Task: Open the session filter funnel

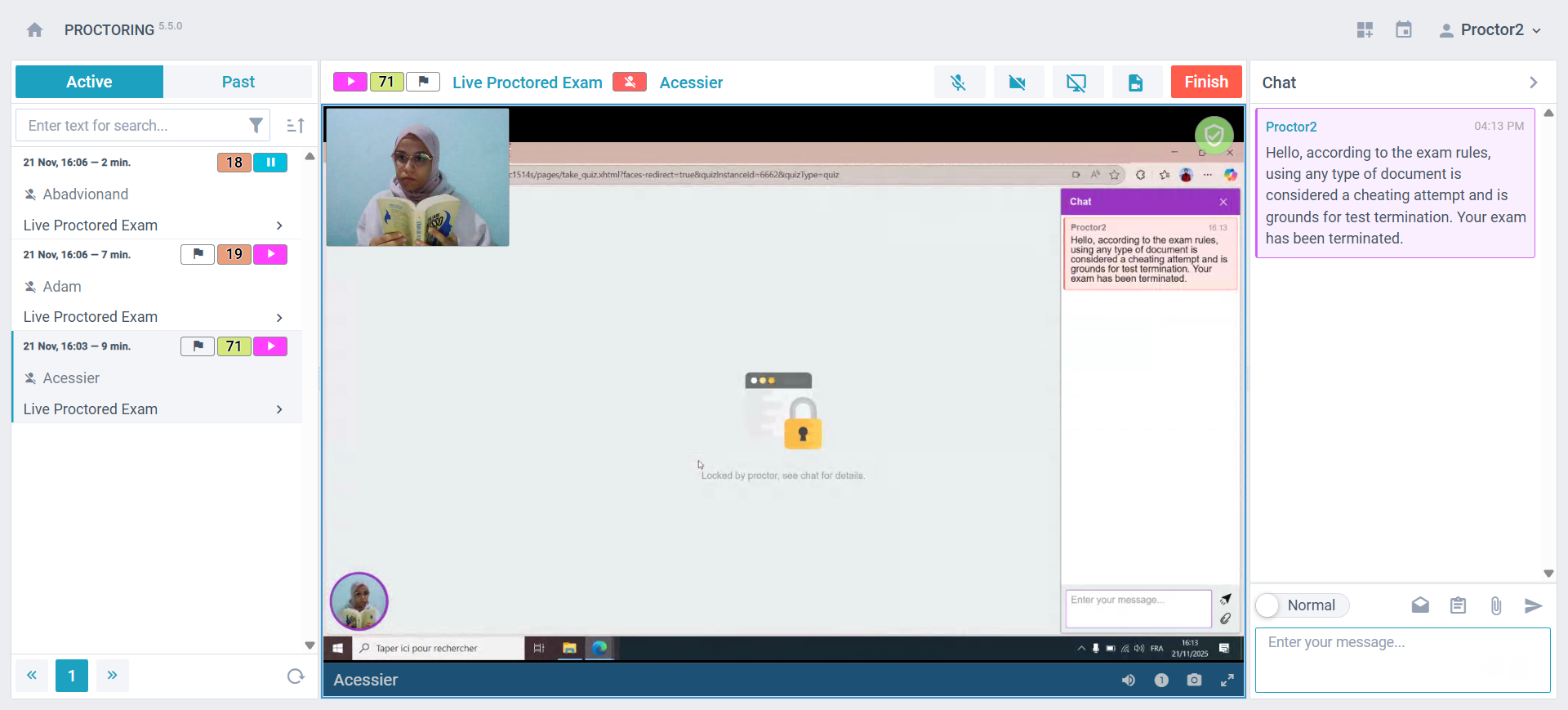Action: click(x=256, y=125)
